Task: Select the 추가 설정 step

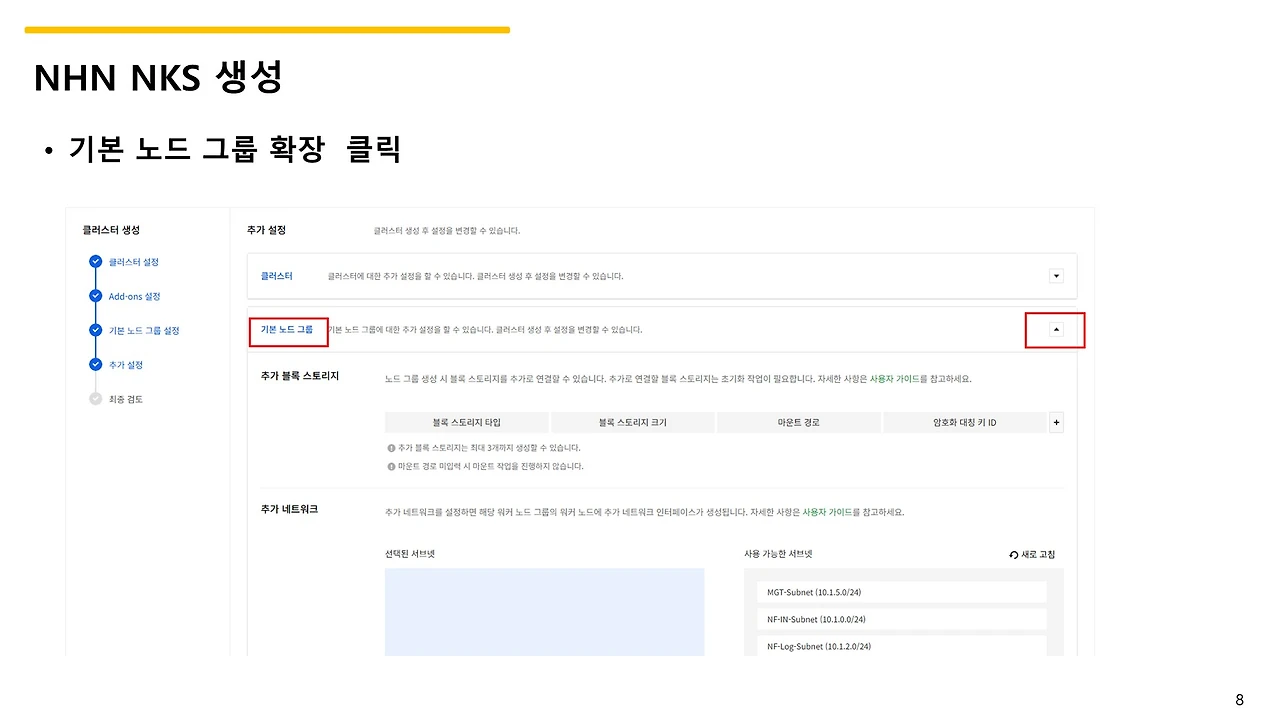Action: [125, 365]
